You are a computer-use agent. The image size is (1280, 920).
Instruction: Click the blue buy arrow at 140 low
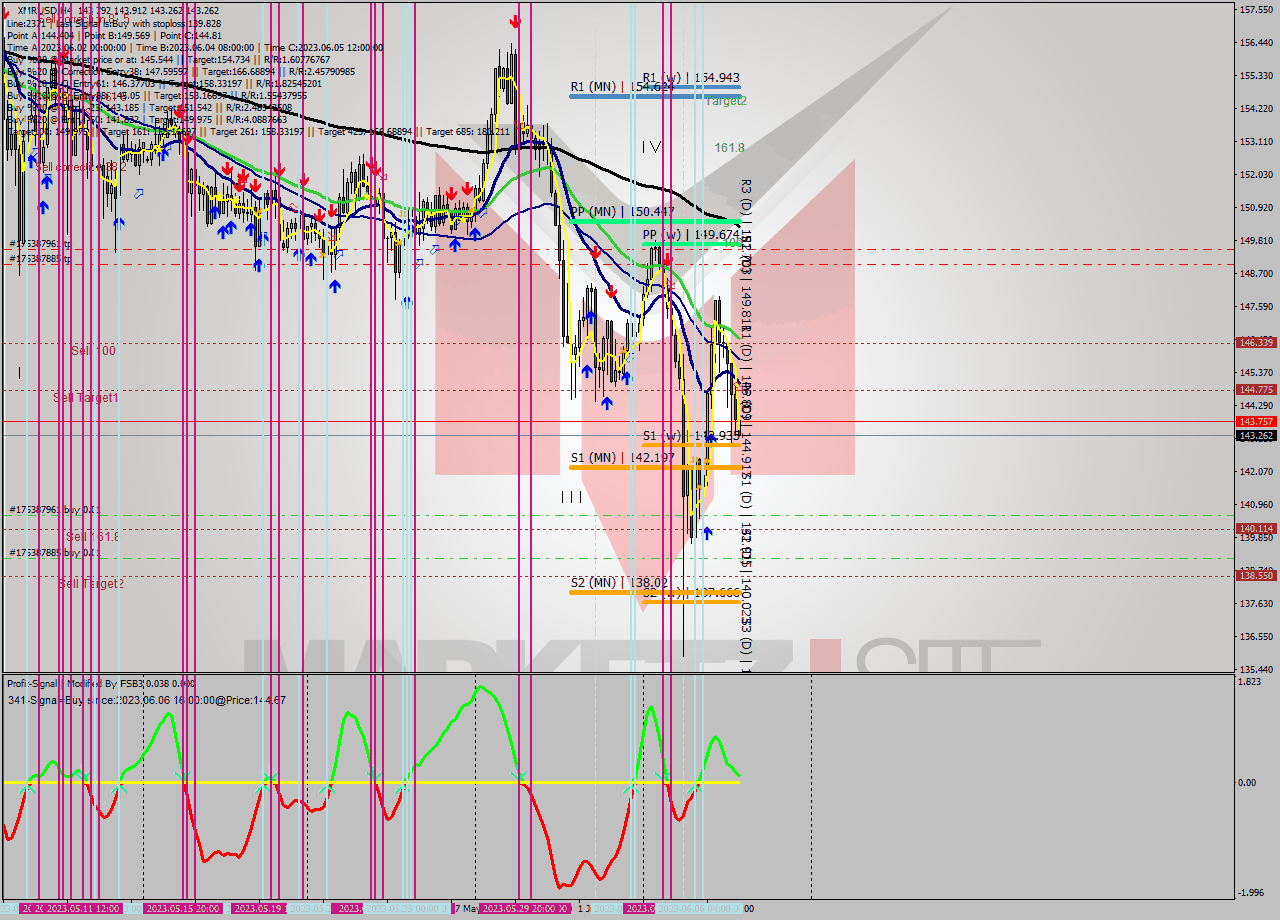point(707,533)
